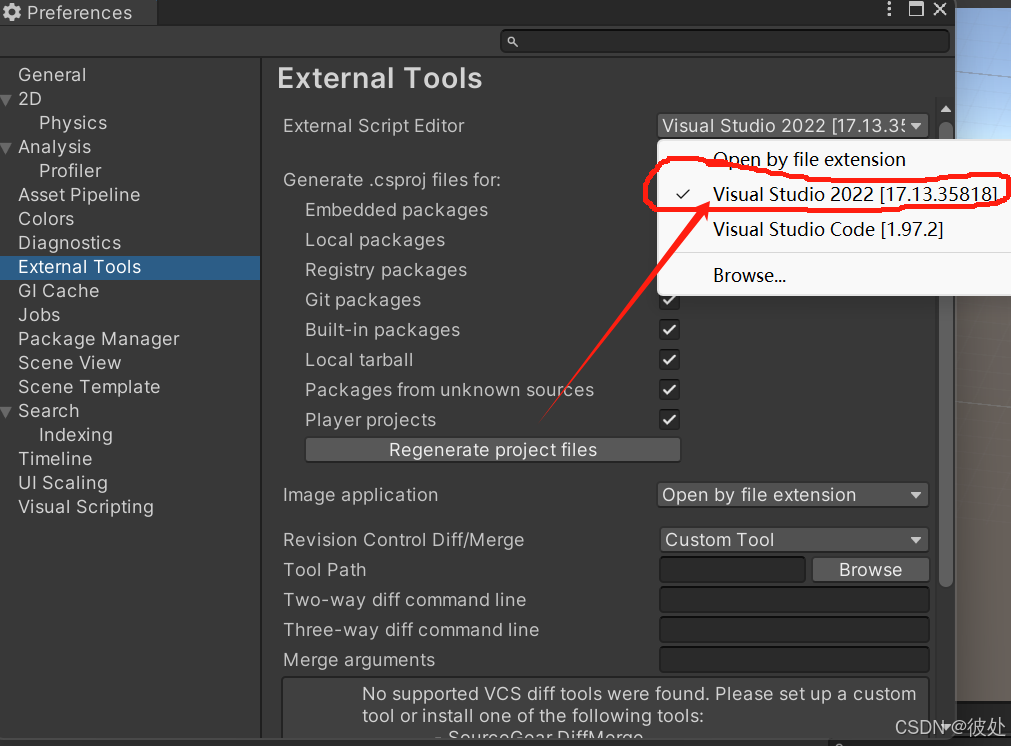Viewport: 1011px width, 746px height.
Task: Select Physics under 2D
Action: [73, 123]
